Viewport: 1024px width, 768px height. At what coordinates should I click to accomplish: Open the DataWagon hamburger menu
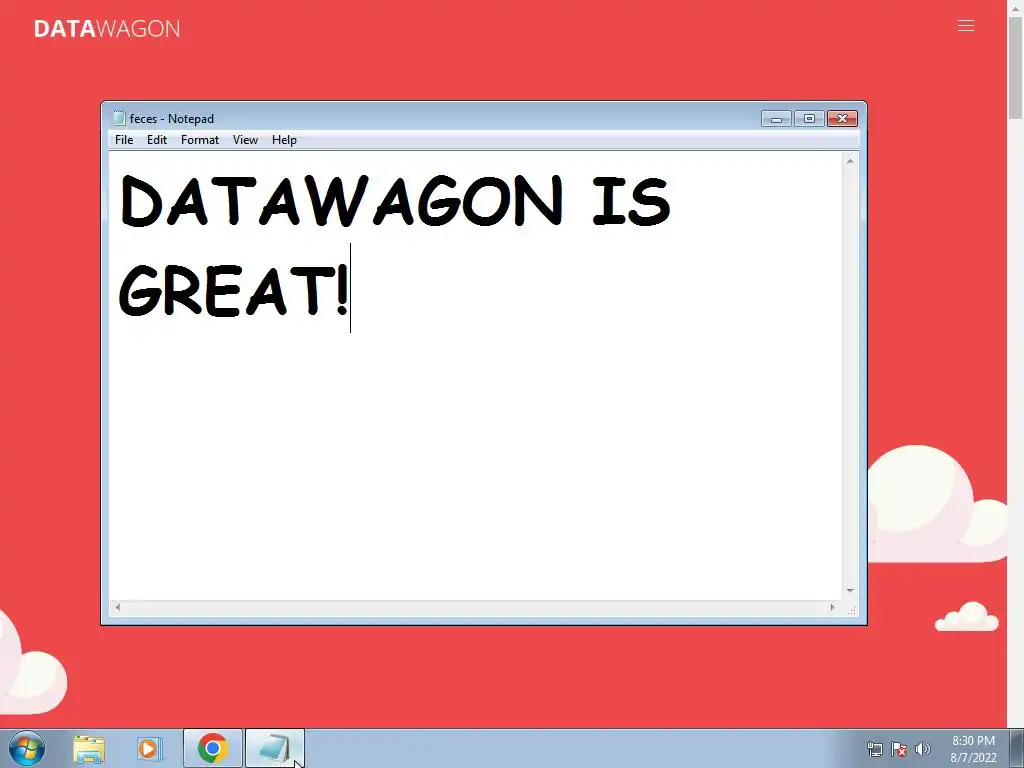tap(966, 26)
